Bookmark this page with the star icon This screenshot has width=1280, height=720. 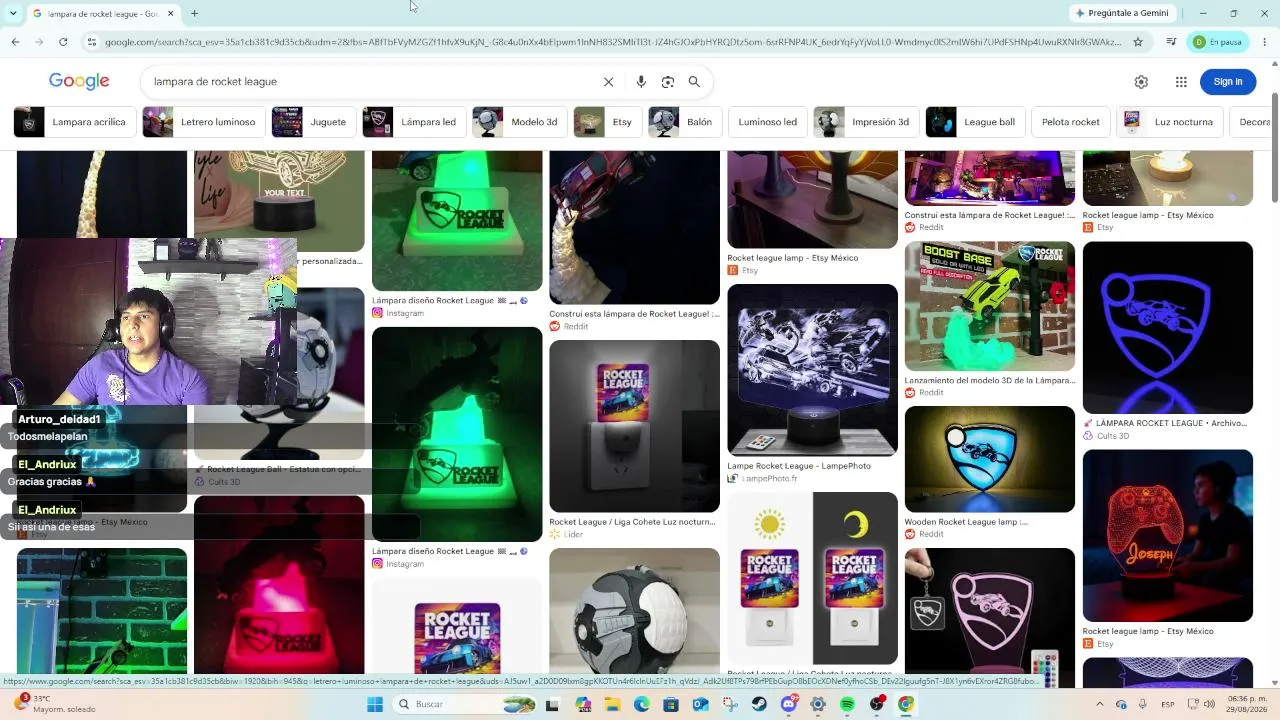click(1138, 42)
